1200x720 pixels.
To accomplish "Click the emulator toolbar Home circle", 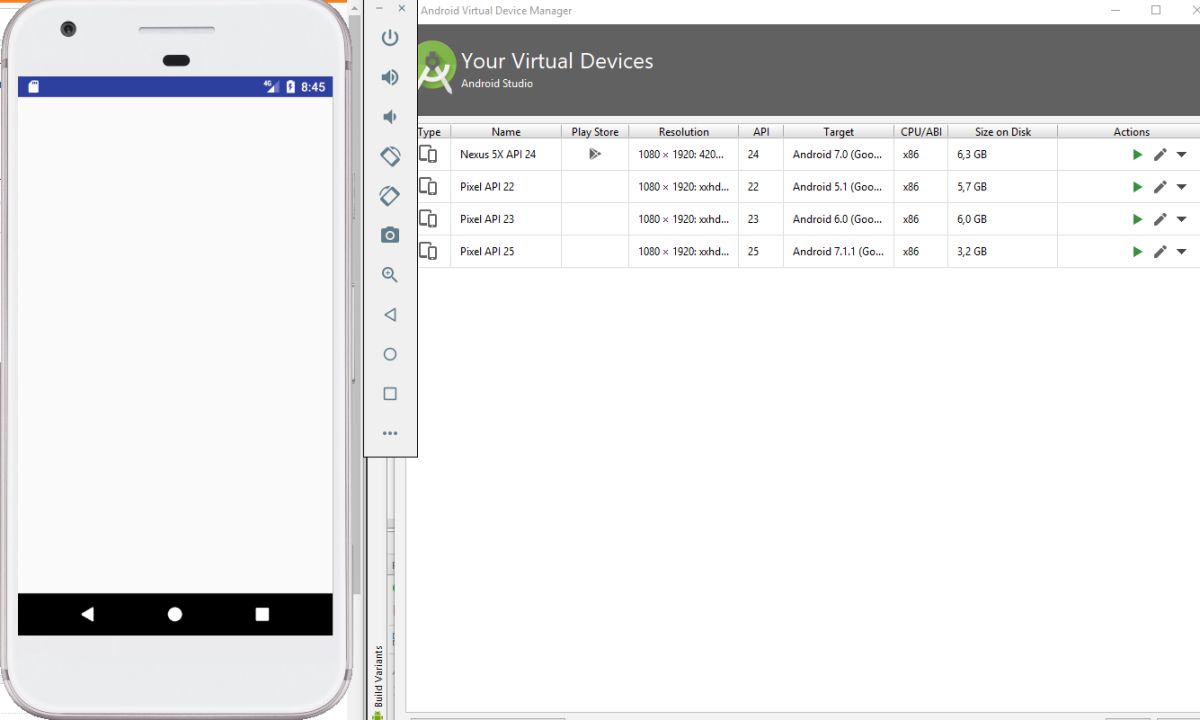I will coord(390,354).
